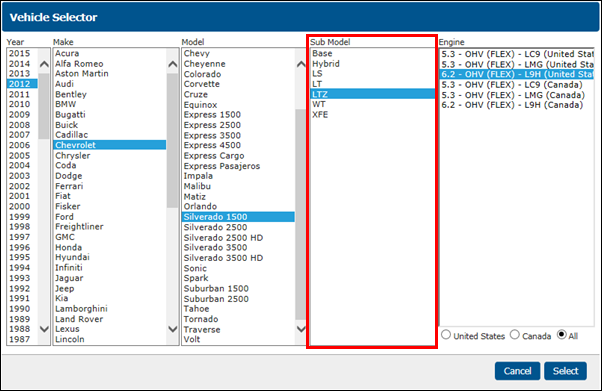
Task: Choose year 2015 in the Year list
Action: coord(22,53)
